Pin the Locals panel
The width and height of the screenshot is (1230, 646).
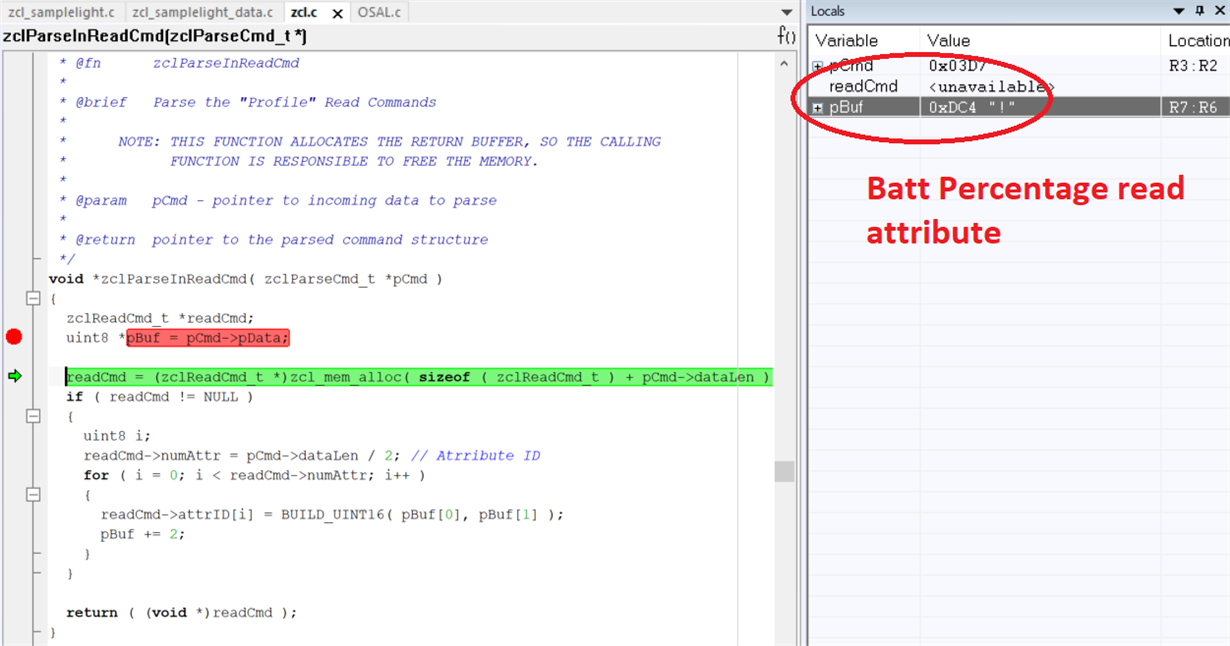(1200, 11)
